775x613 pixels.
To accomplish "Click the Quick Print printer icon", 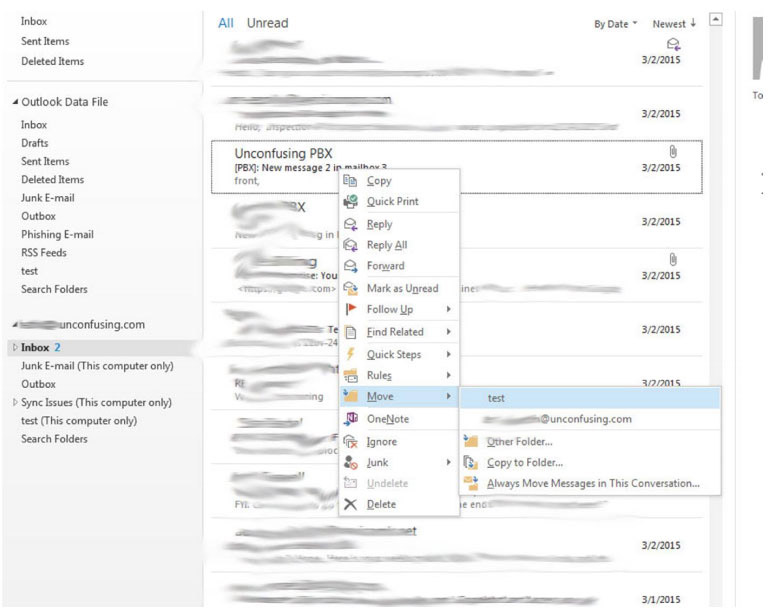I will point(350,201).
